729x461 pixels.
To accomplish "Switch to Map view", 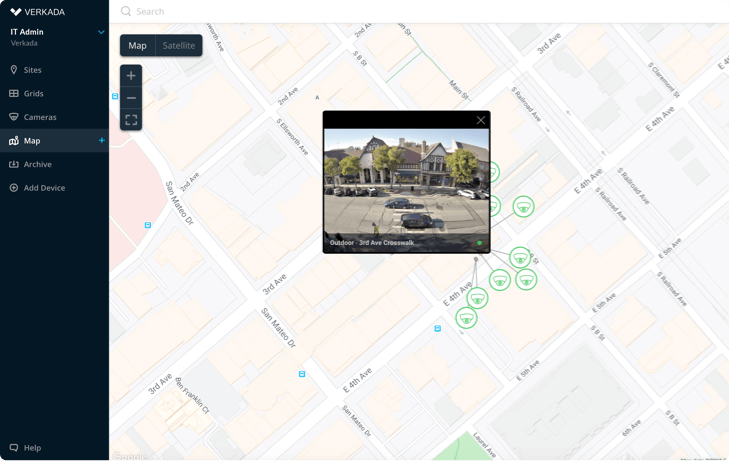I will pyautogui.click(x=137, y=46).
